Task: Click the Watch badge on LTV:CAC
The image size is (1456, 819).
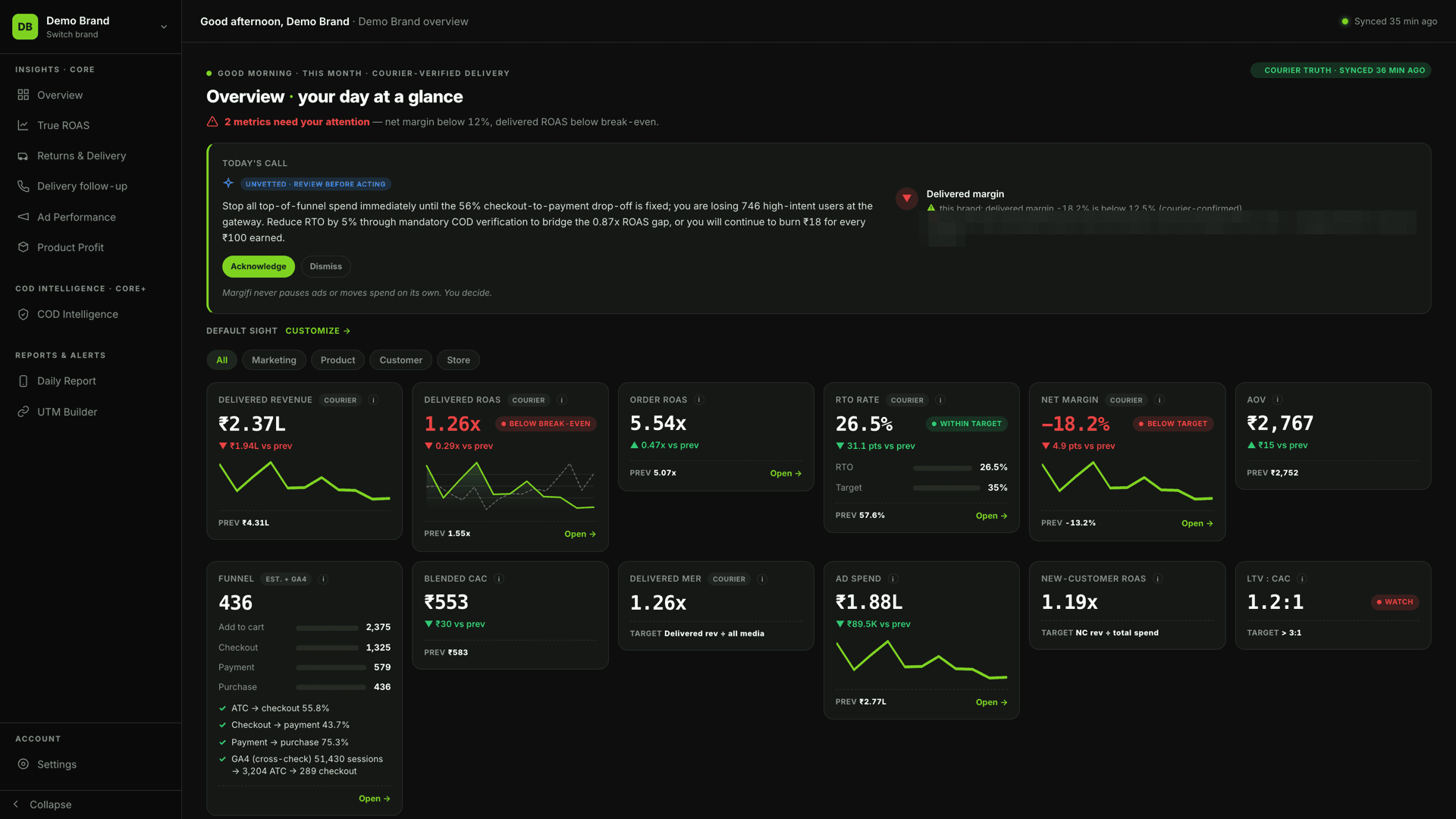Action: click(1395, 602)
